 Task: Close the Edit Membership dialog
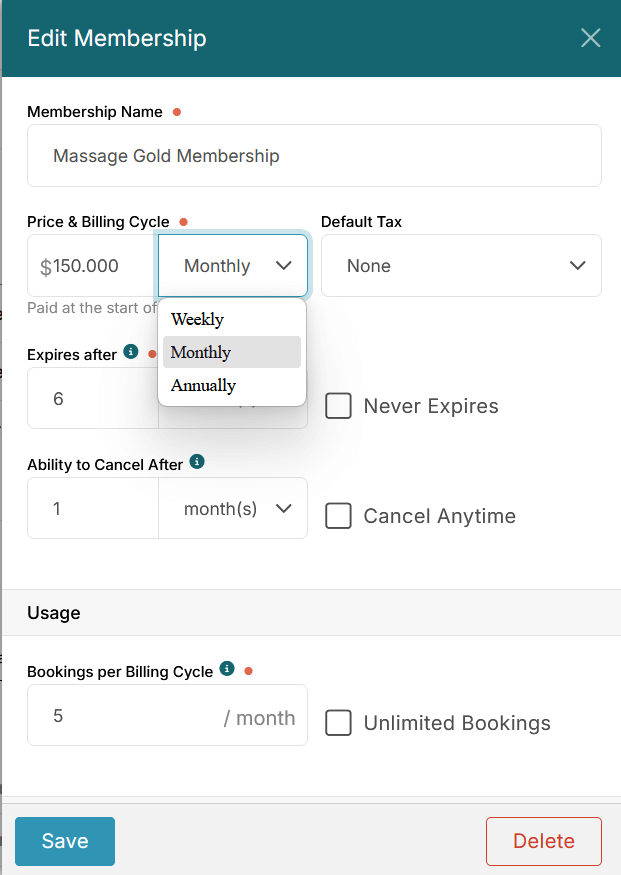(x=590, y=38)
